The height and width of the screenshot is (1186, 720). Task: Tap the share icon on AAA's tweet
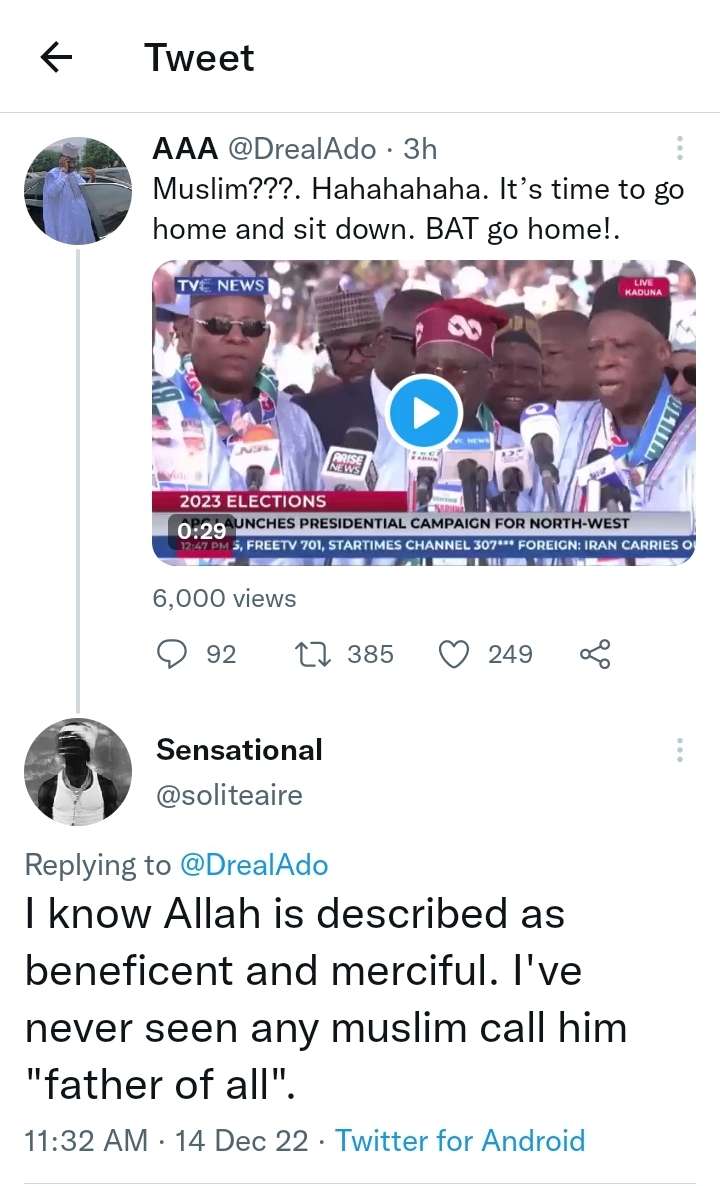click(x=594, y=654)
